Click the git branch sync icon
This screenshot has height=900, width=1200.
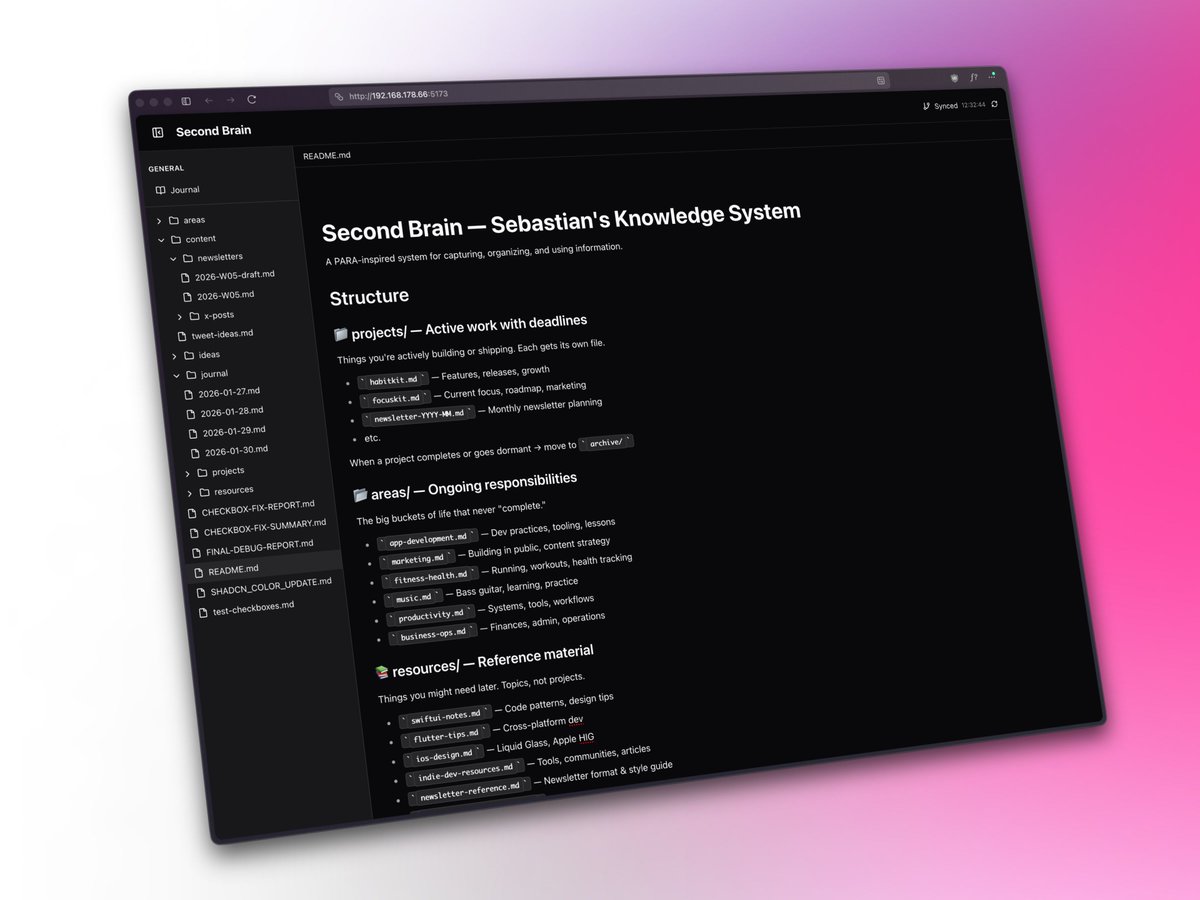click(x=926, y=106)
